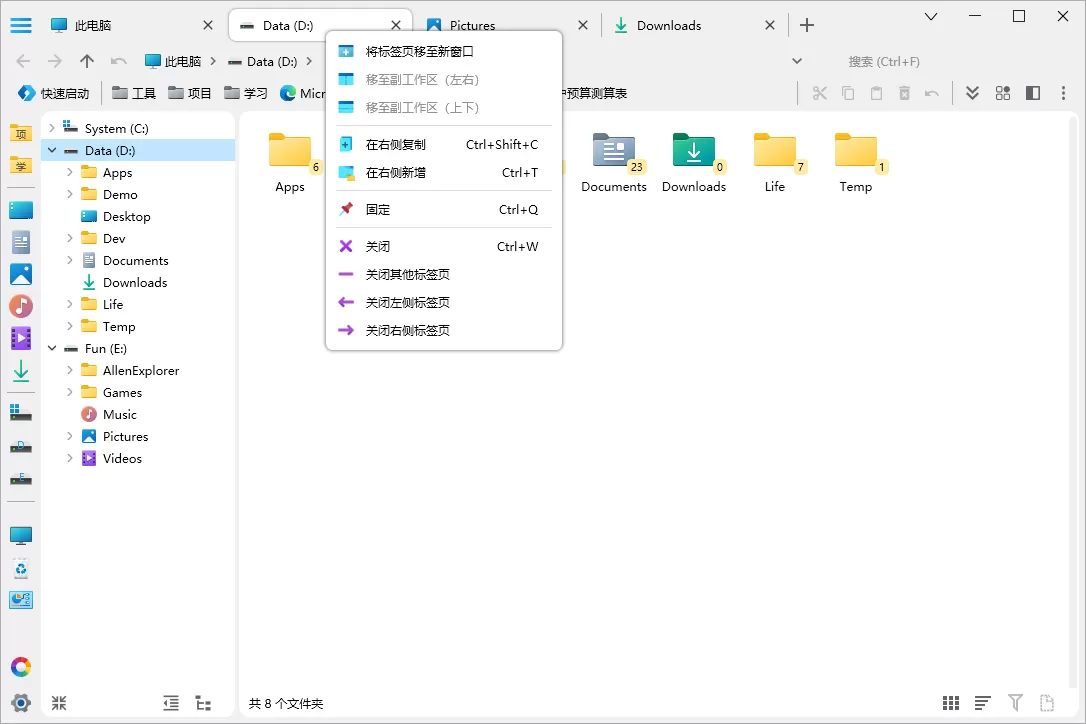This screenshot has width=1086, height=724.
Task: Toggle the sort order icon near bottom right
Action: point(982,703)
